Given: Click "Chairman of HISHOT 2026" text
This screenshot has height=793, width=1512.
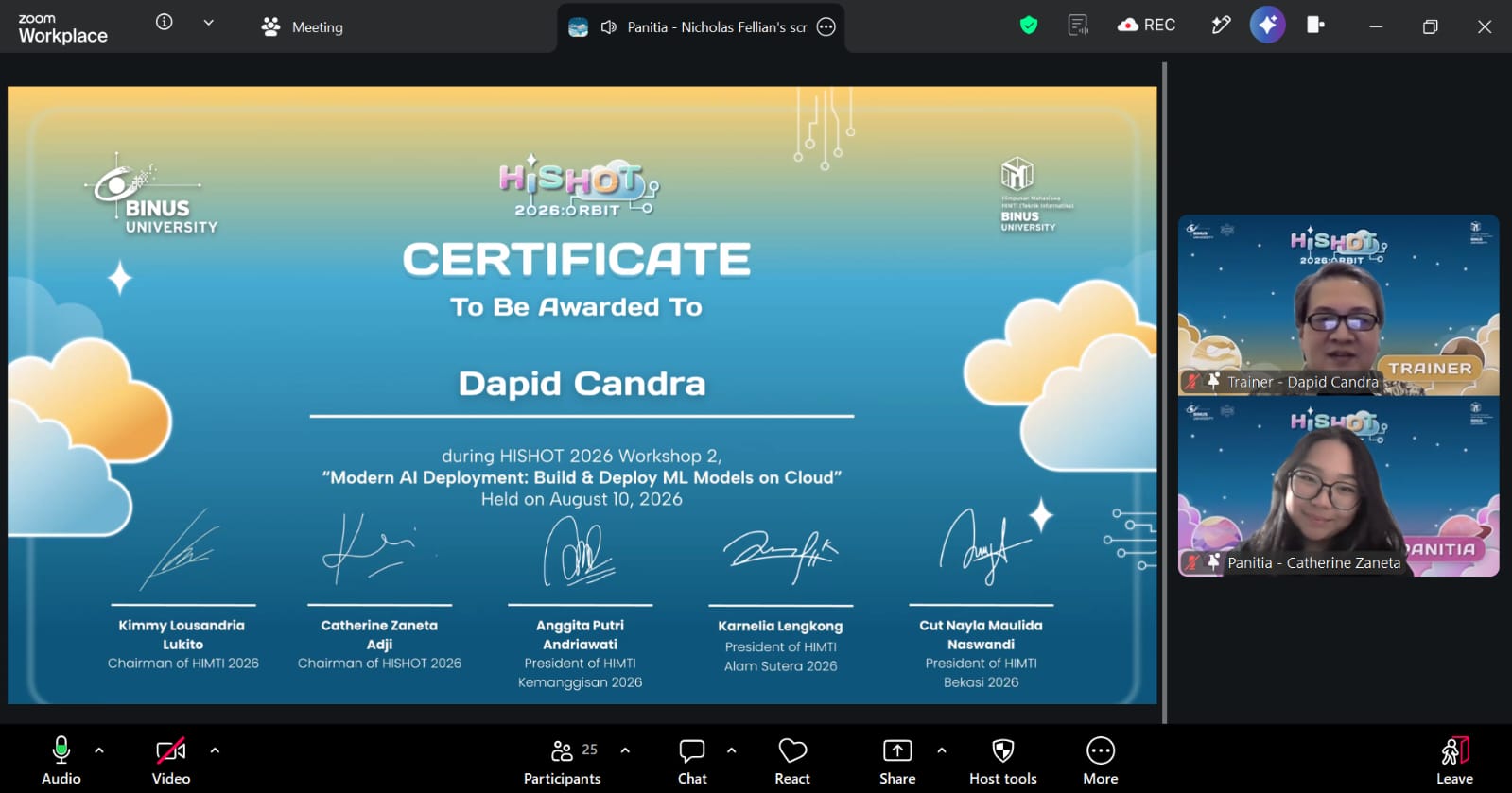Looking at the screenshot, I should click(x=379, y=664).
